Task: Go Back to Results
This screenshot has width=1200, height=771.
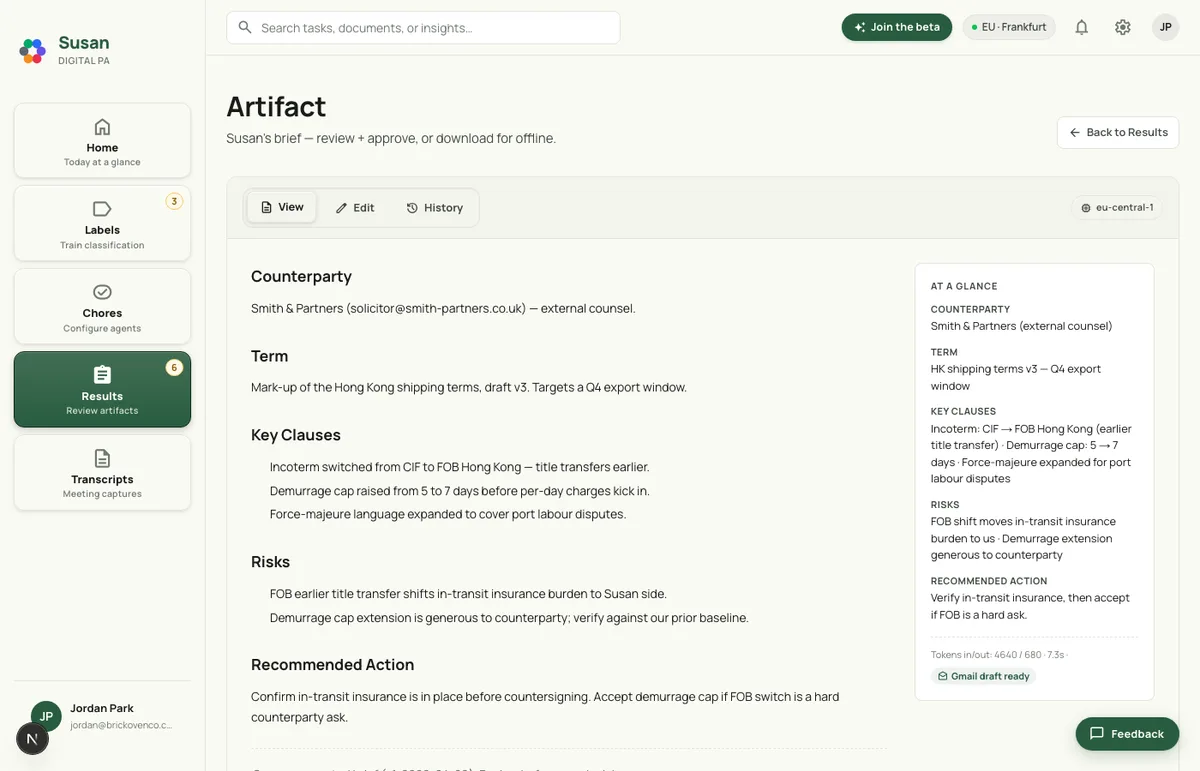Action: pos(1118,132)
